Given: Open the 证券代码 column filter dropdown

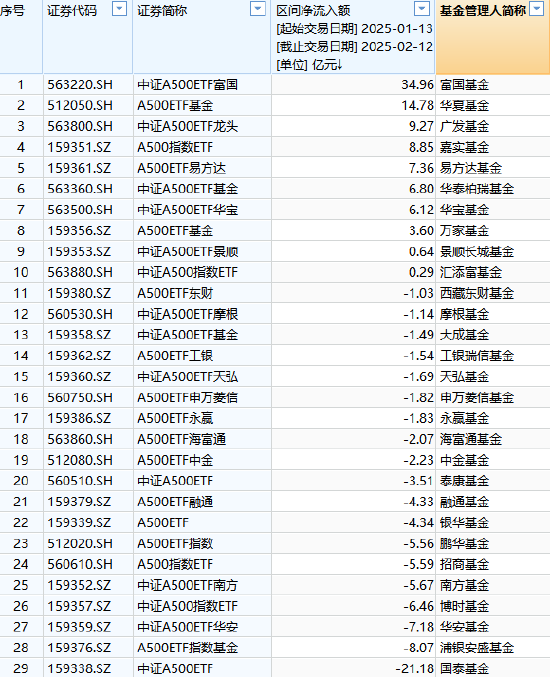Looking at the screenshot, I should coord(119,9).
